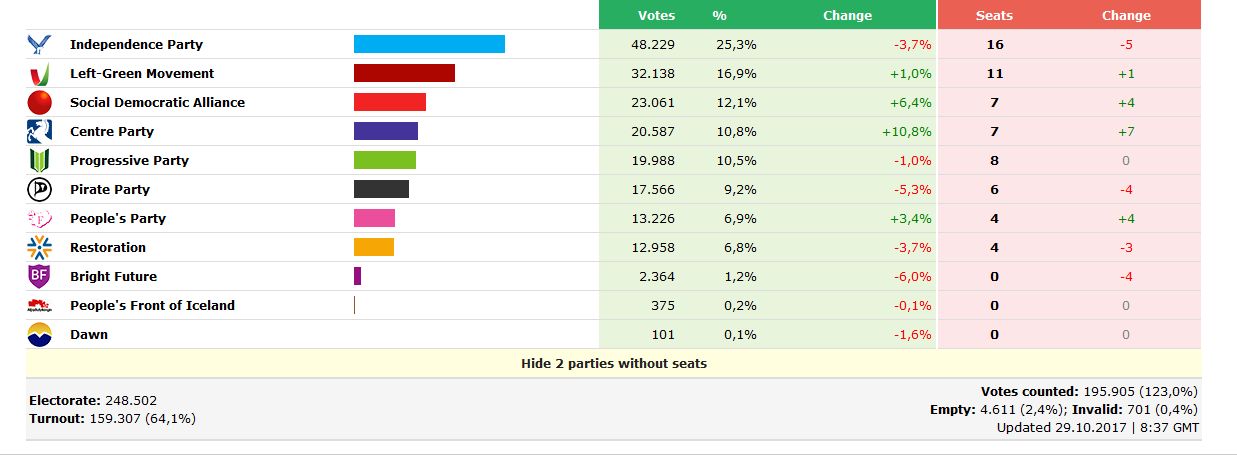Sort by the Votes column header
The width and height of the screenshot is (1237, 455).
(x=656, y=15)
